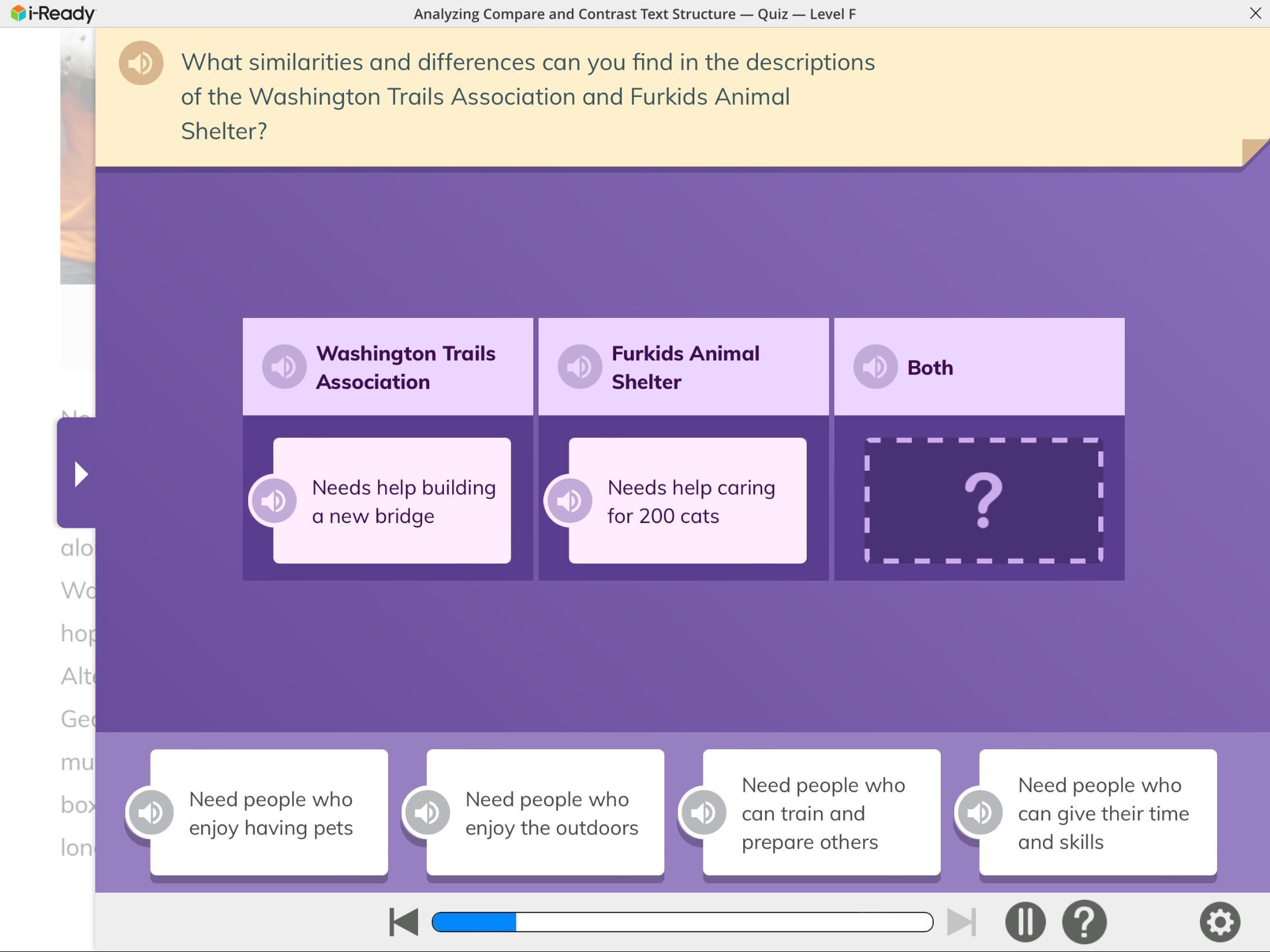
Task: Listen to 'Needs help caring for 200 cats'
Action: pyautogui.click(x=569, y=501)
